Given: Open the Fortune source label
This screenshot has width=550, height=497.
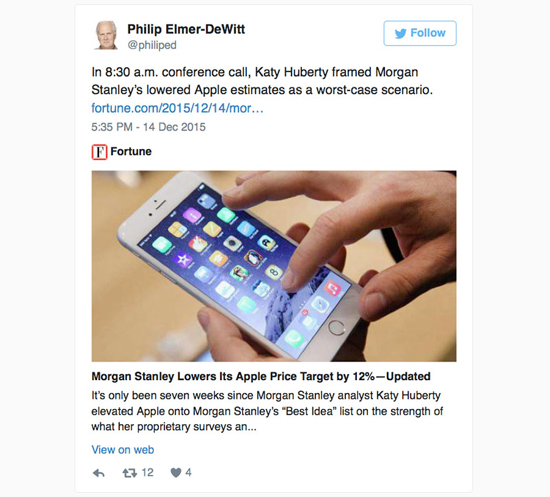Looking at the screenshot, I should (x=131, y=152).
